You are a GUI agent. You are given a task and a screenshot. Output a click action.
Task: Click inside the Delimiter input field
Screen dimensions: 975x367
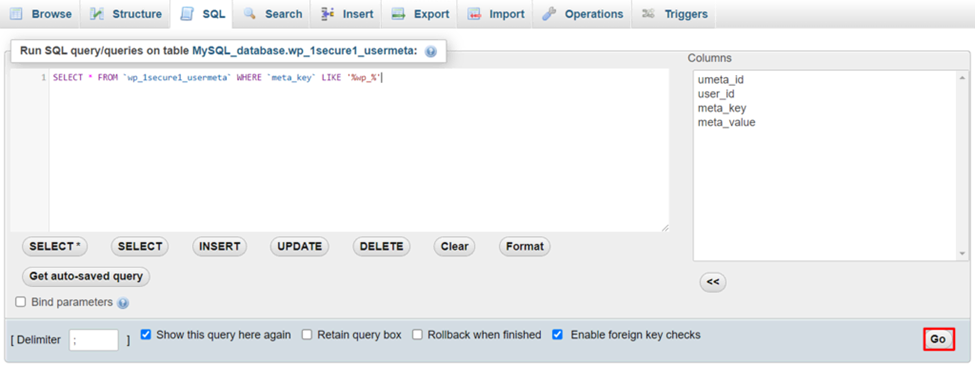94,340
